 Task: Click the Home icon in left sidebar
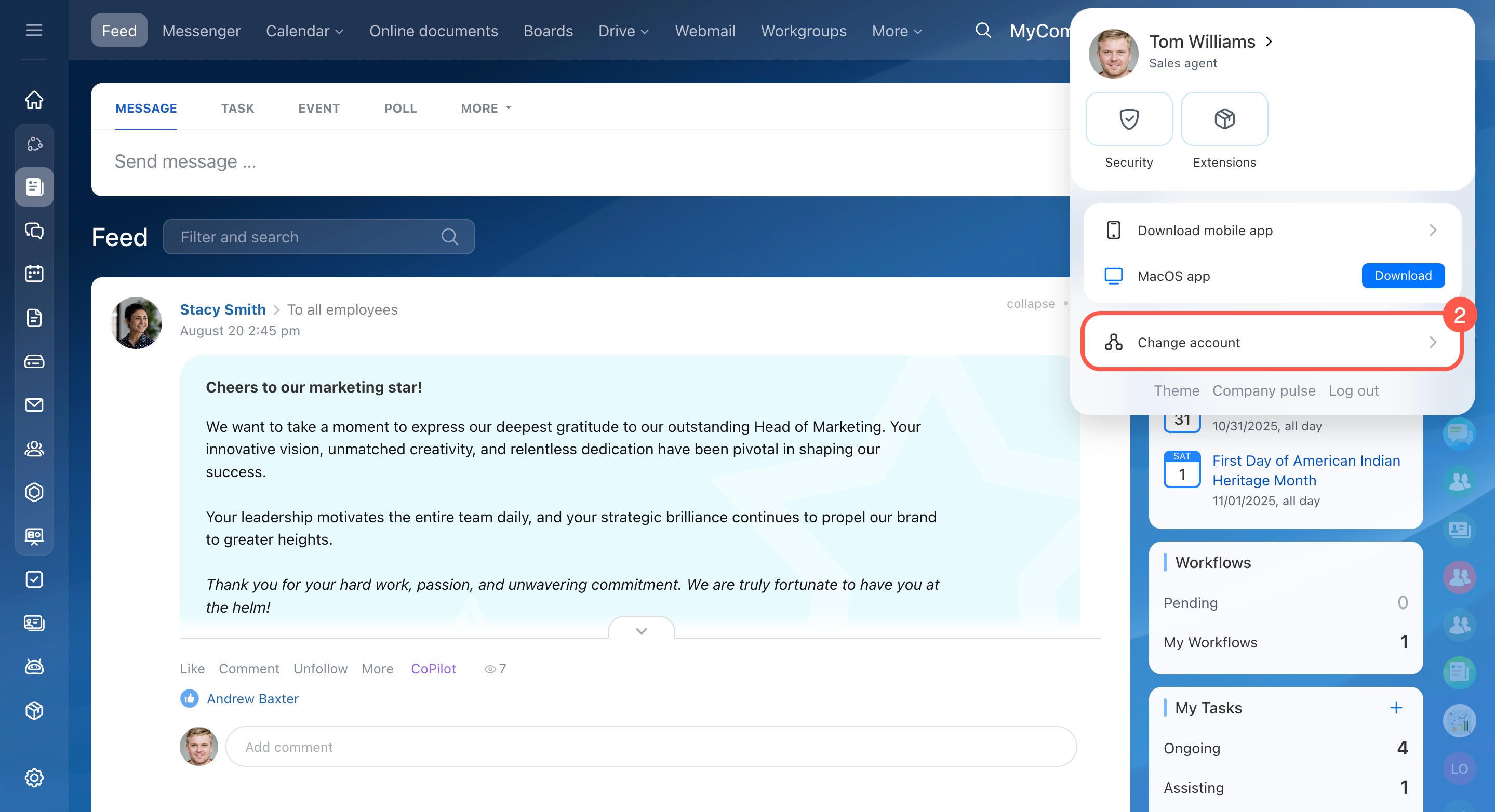coord(34,100)
